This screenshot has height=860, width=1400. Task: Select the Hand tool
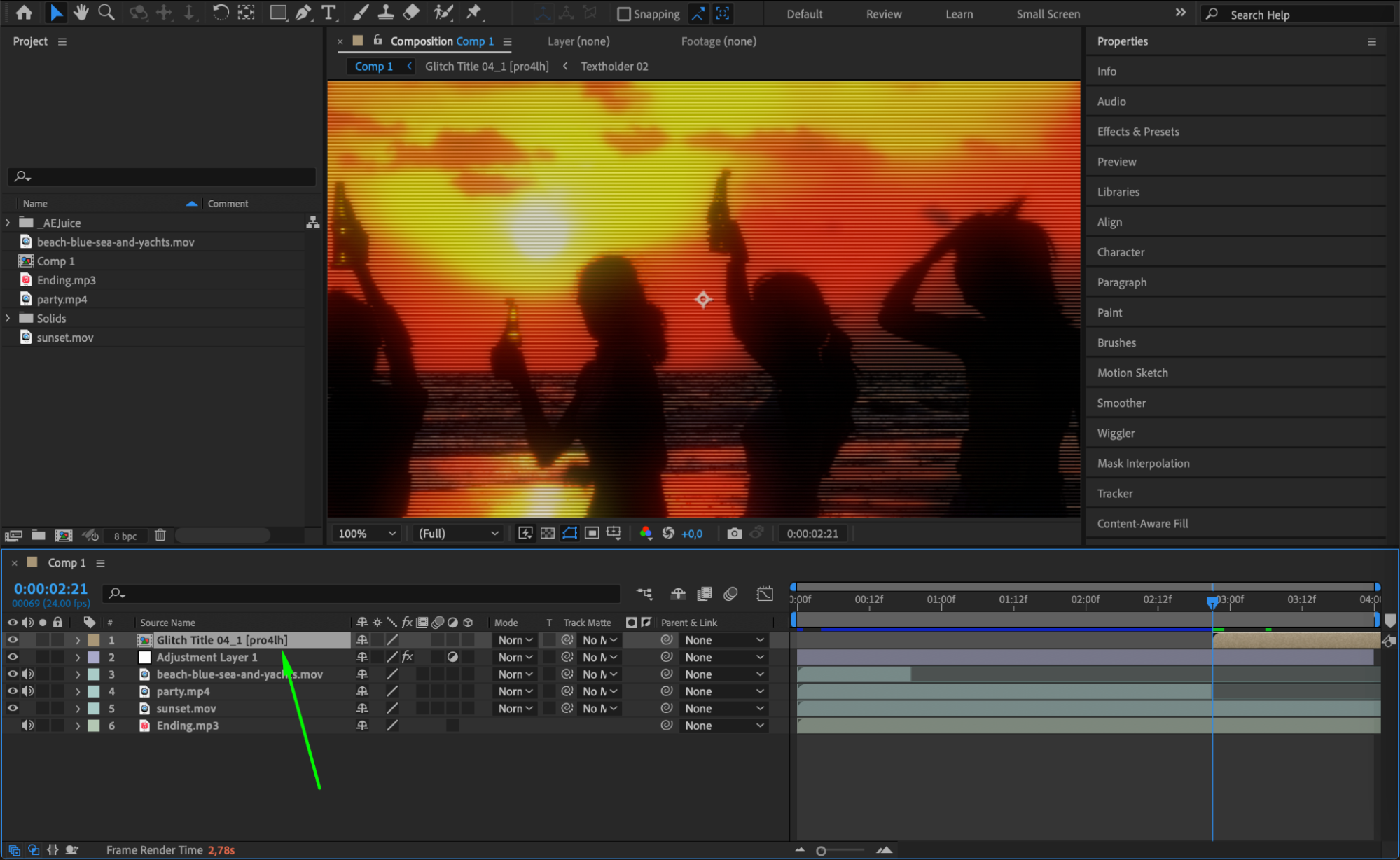click(81, 13)
